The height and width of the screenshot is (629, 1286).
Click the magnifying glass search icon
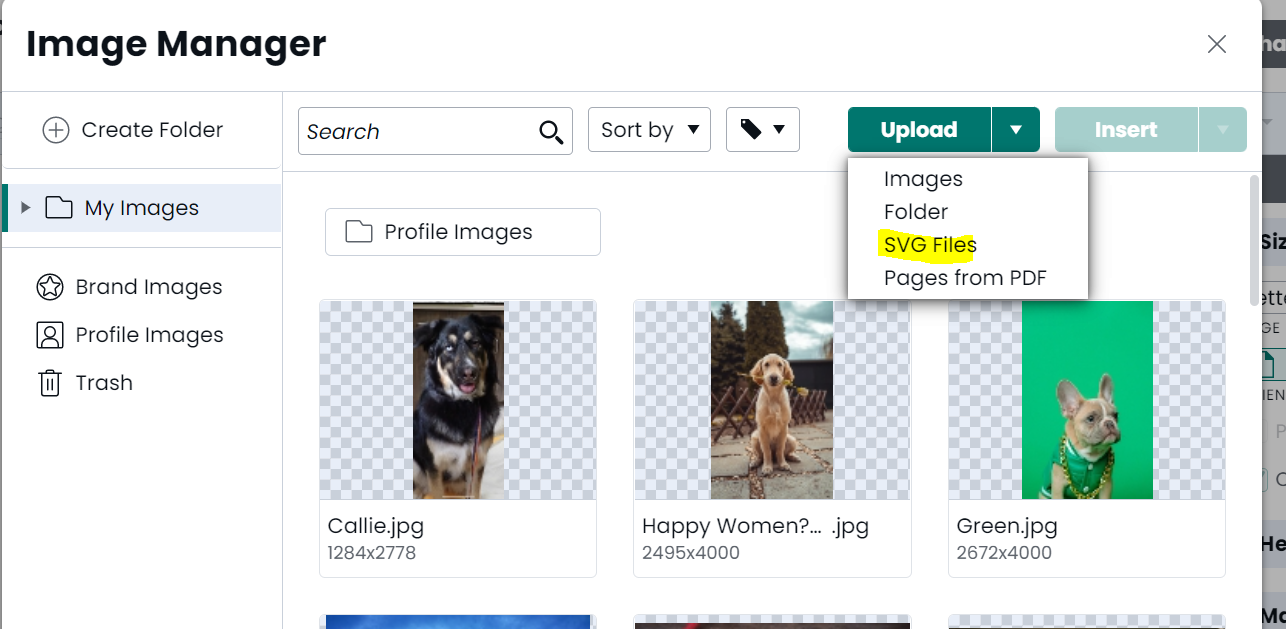point(550,131)
